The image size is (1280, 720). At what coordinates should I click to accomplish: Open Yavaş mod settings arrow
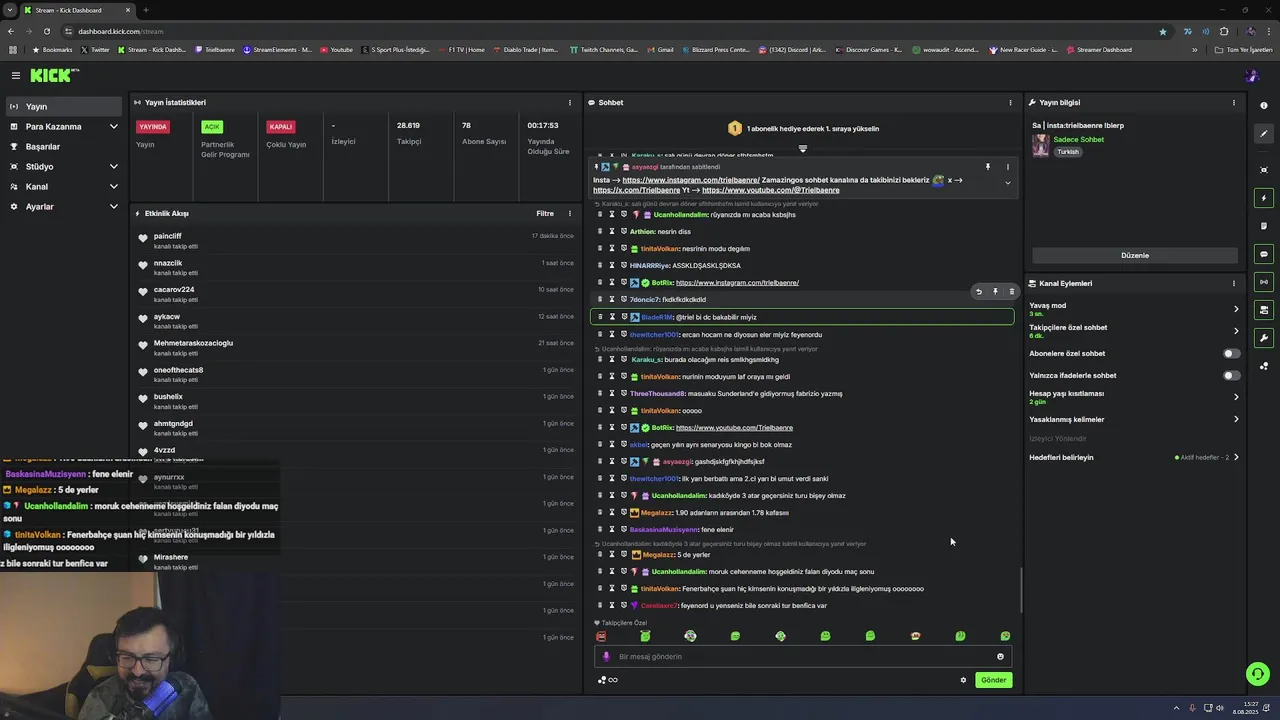[1236, 309]
